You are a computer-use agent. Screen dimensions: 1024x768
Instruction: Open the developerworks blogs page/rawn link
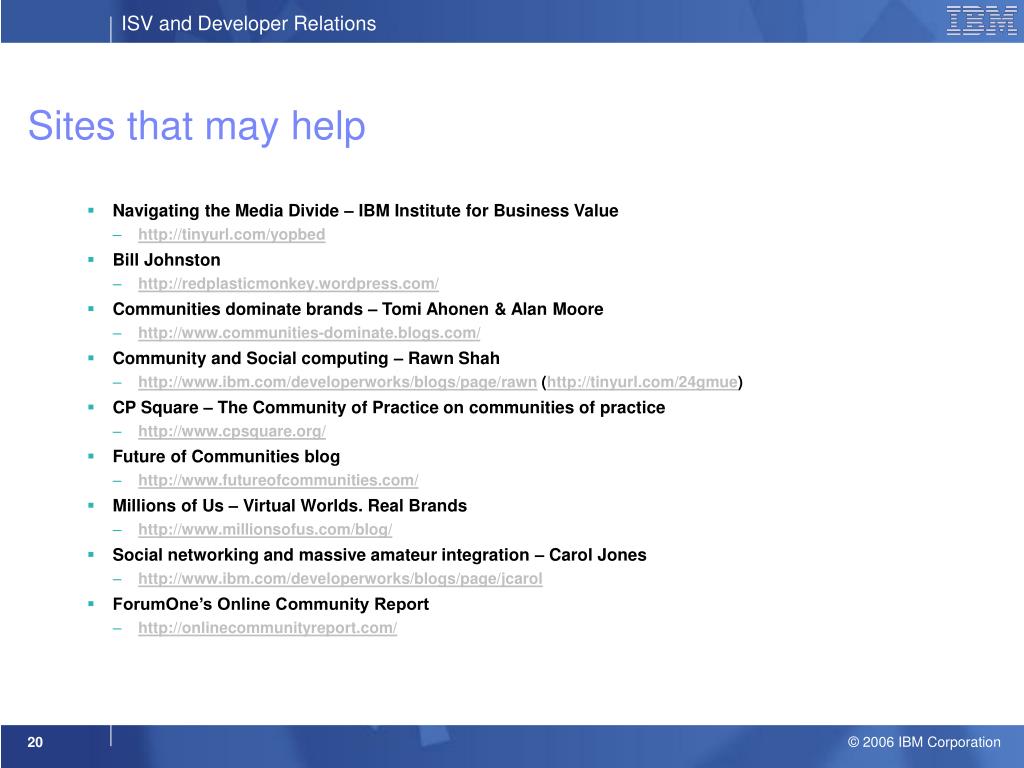pyautogui.click(x=337, y=382)
